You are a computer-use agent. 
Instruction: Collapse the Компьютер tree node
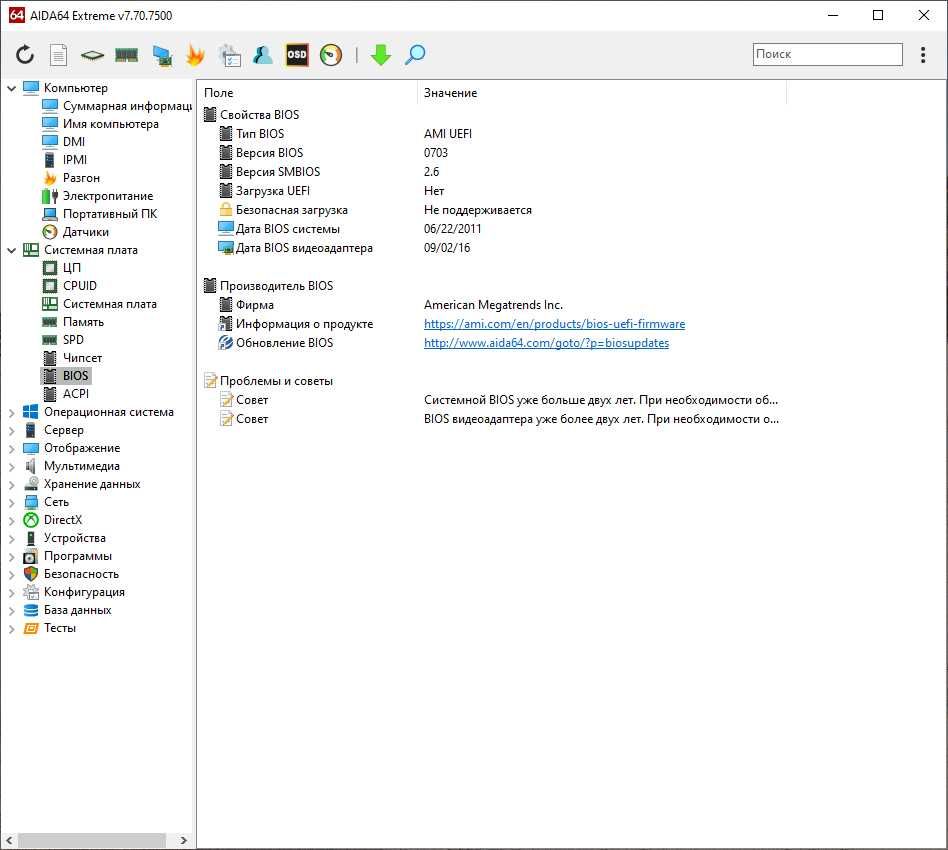tap(11, 88)
